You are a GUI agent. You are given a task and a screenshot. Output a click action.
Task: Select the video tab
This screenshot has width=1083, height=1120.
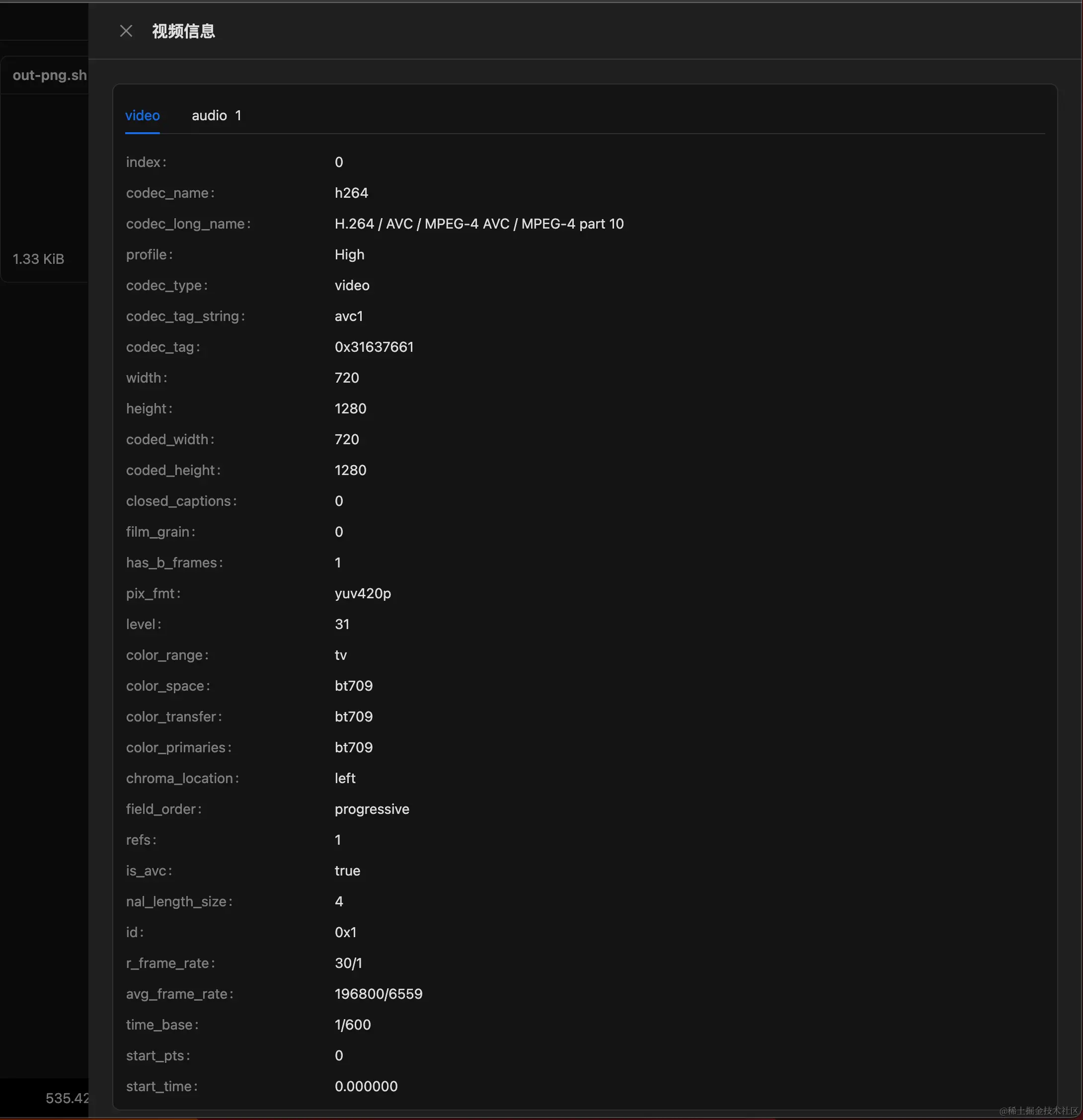142,115
